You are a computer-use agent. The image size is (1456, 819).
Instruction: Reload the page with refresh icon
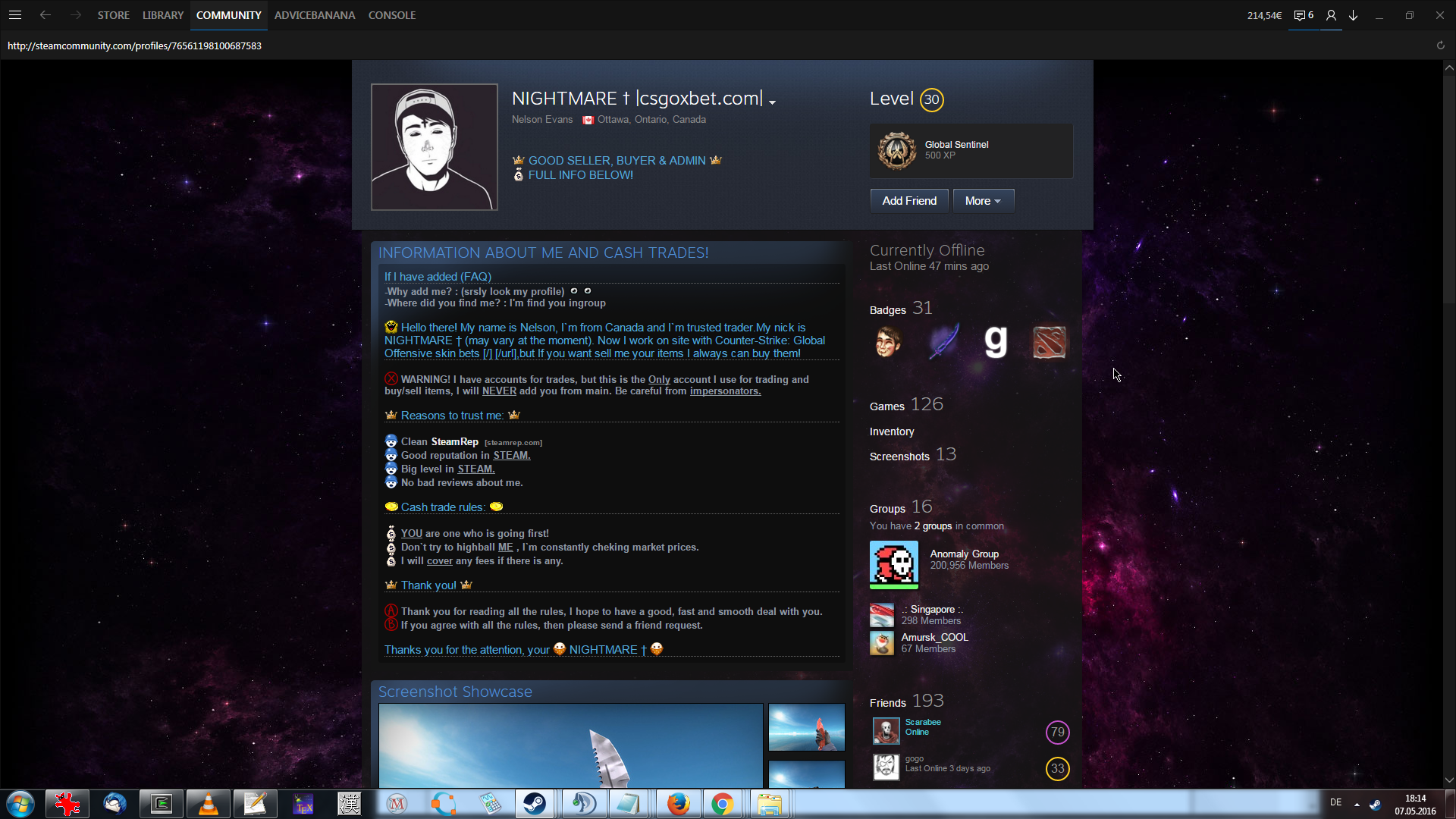tap(1440, 45)
